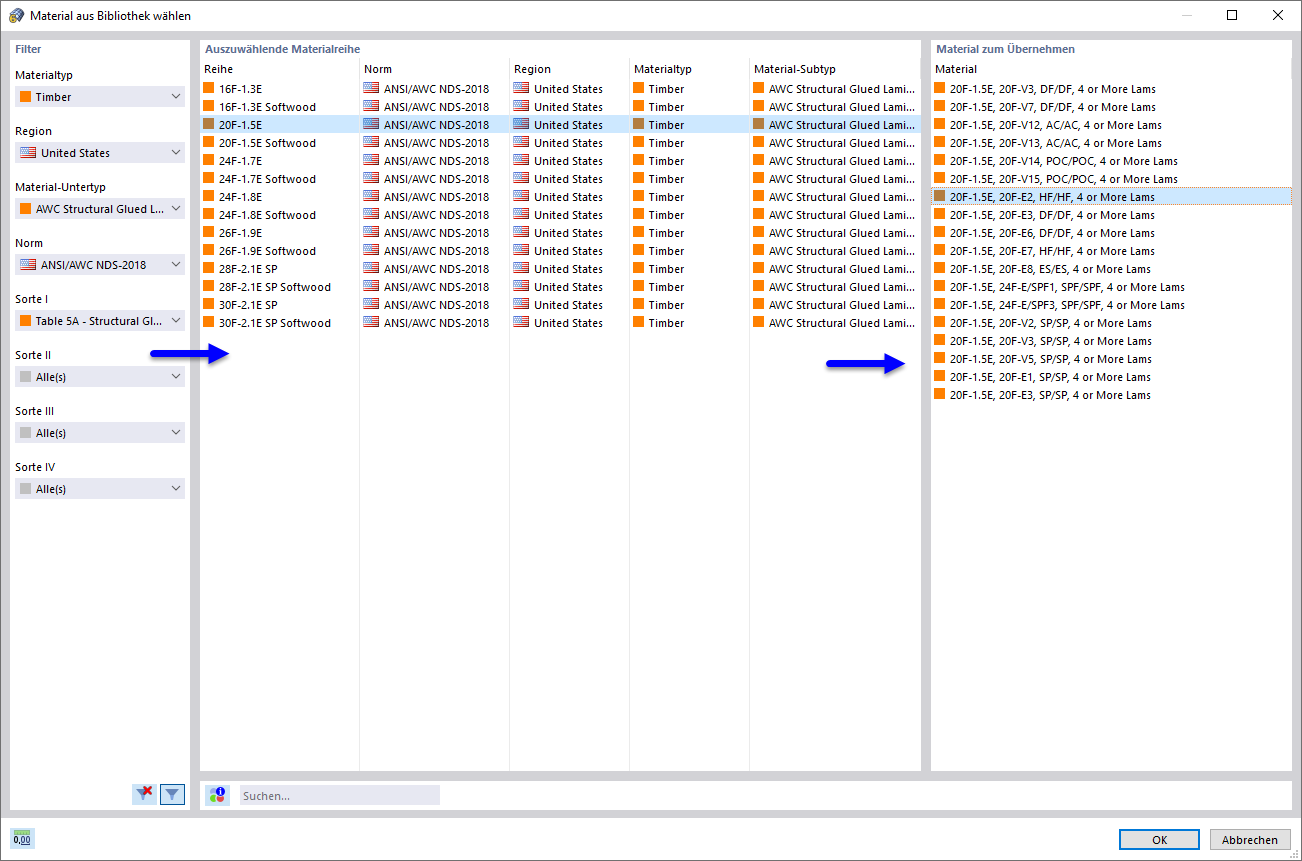Open the Region United States dropdown
Screen dimensions: 1302x861
pyautogui.click(x=100, y=153)
